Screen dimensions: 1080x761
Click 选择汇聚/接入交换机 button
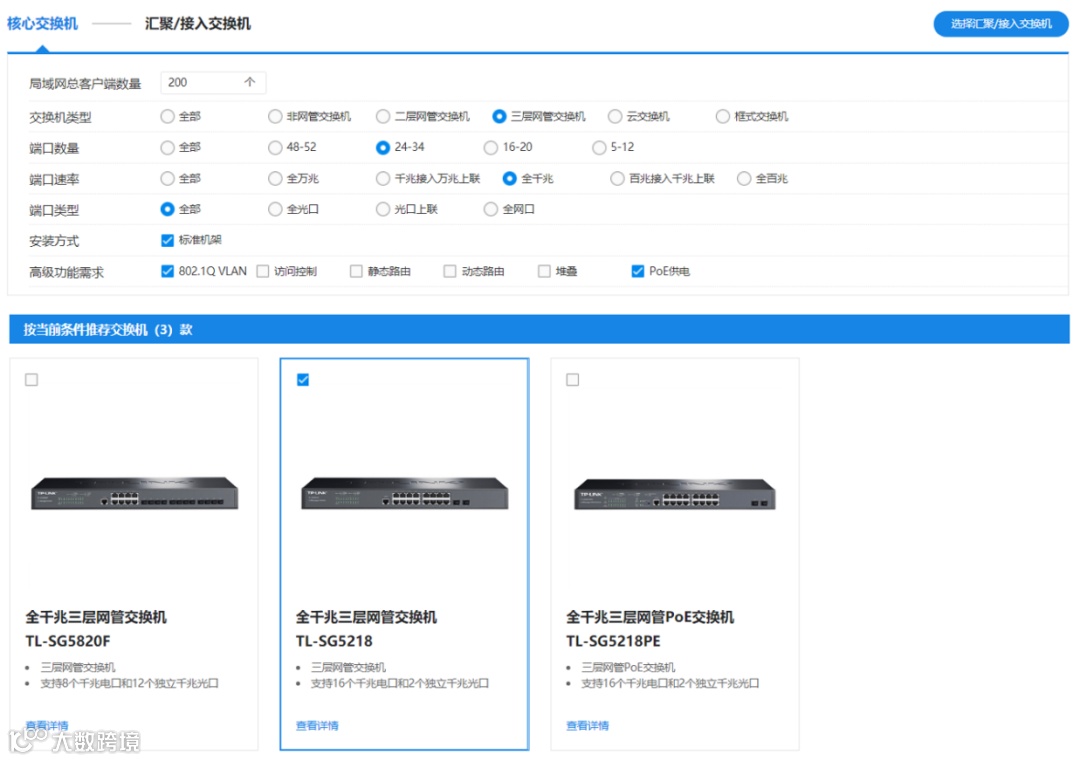click(1001, 24)
